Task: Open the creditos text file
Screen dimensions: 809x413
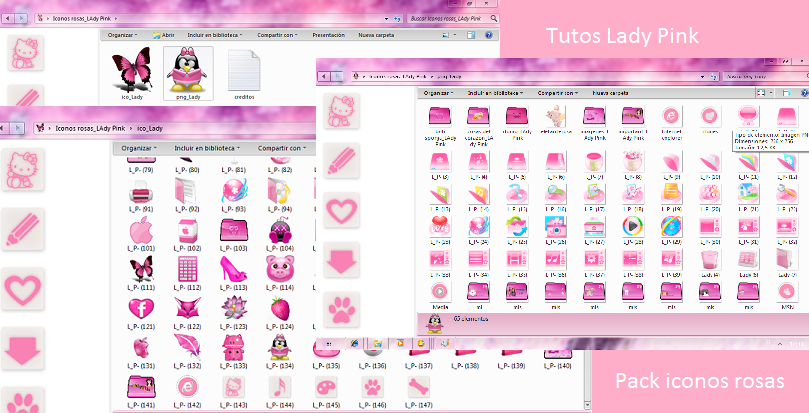Action: coord(244,73)
